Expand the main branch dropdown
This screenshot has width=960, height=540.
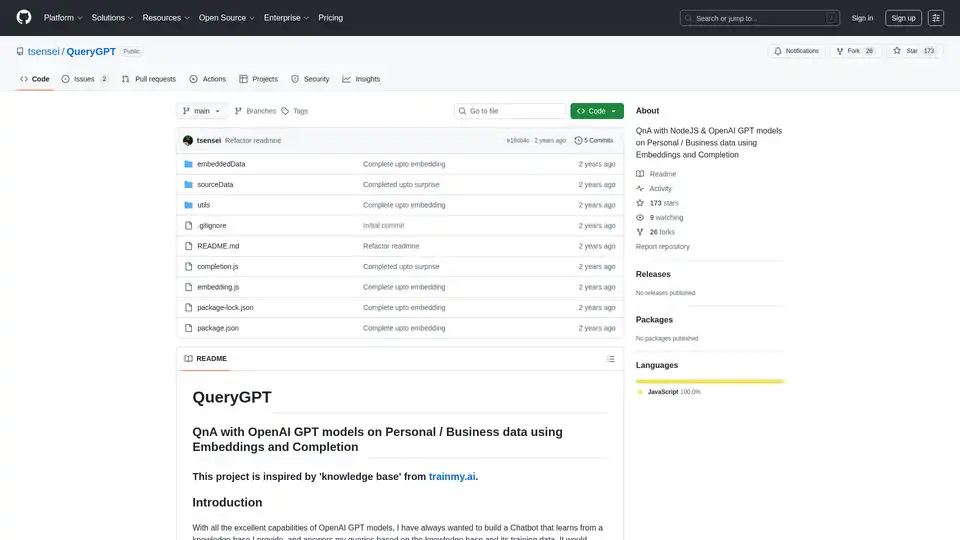203,111
